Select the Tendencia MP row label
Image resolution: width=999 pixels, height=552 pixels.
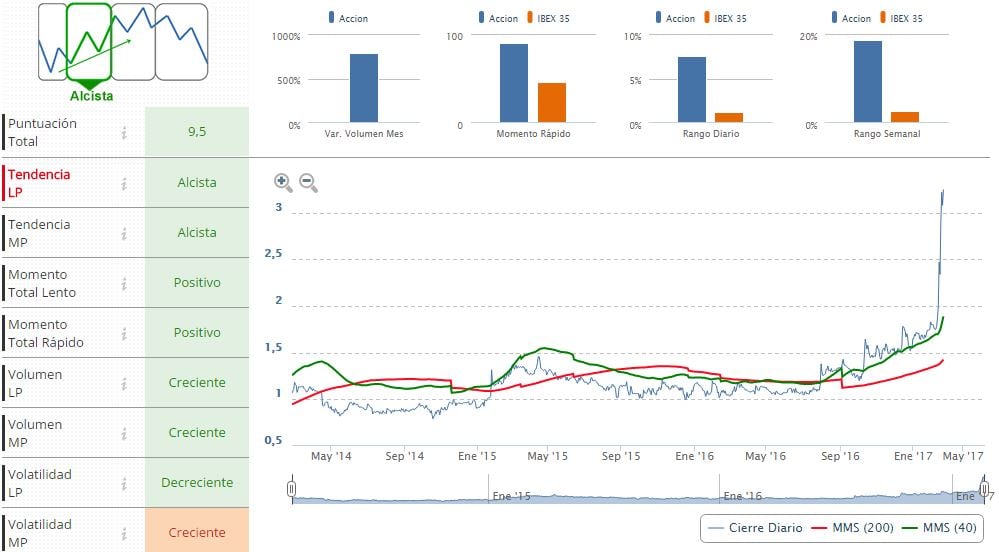click(39, 233)
